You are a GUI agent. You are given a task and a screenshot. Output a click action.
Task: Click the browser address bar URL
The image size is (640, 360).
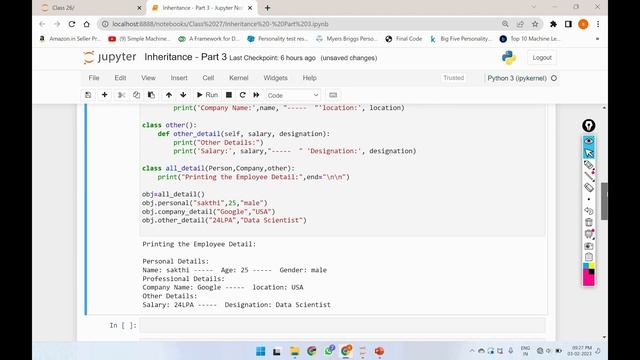coord(220,24)
